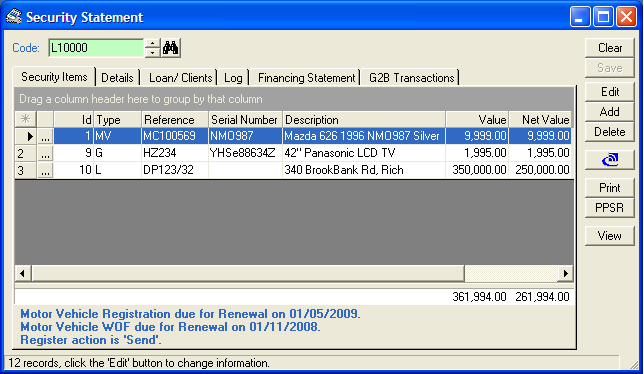Image resolution: width=644 pixels, height=374 pixels.
Task: Sort by the Reference column header
Action: 175,119
